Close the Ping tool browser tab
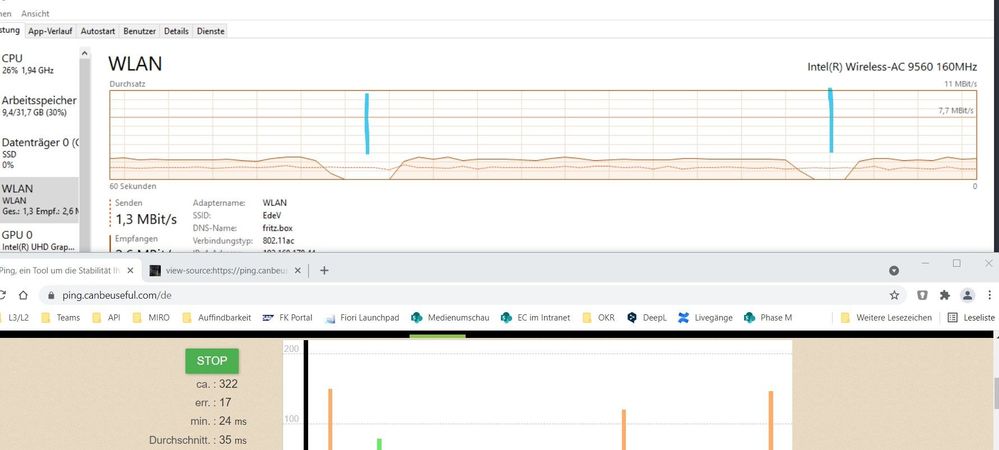The width and height of the screenshot is (999, 450). coord(131,270)
